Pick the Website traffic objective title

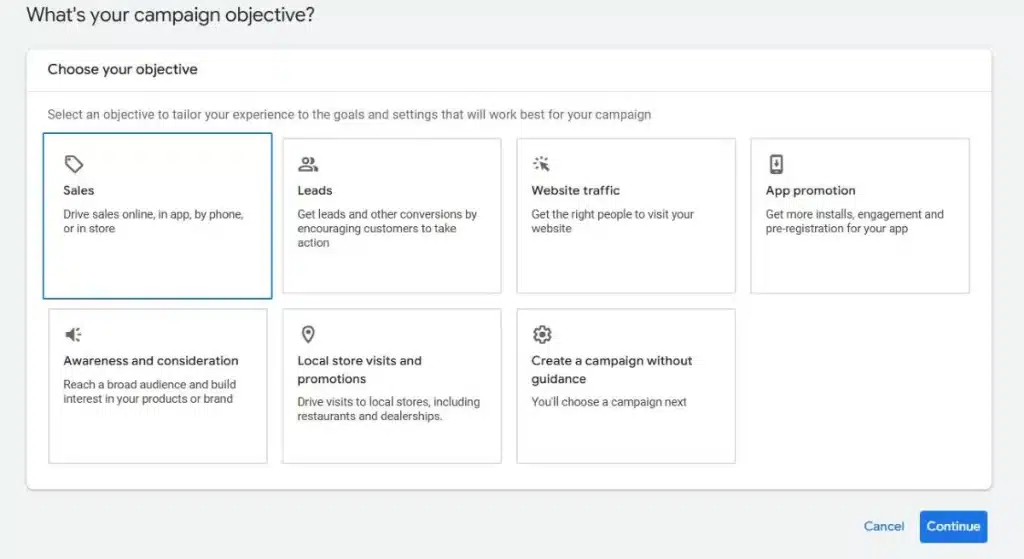point(575,190)
